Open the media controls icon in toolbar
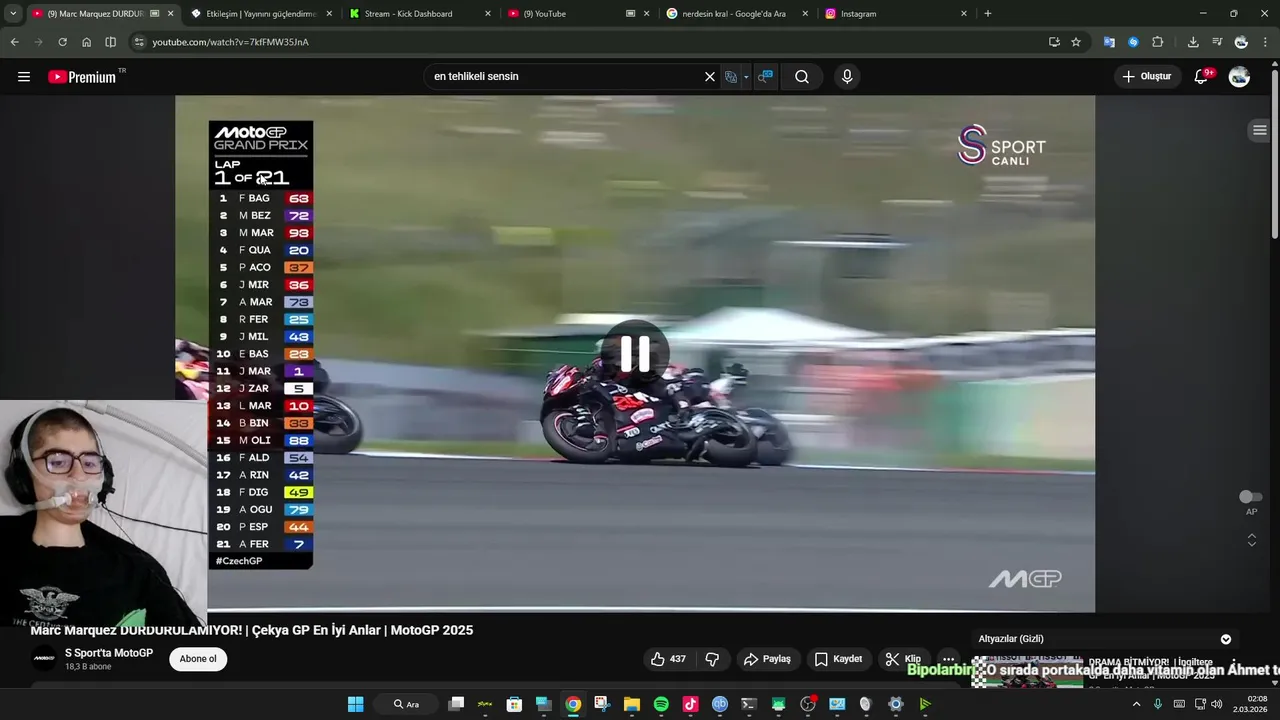The height and width of the screenshot is (720, 1280). click(x=1217, y=42)
